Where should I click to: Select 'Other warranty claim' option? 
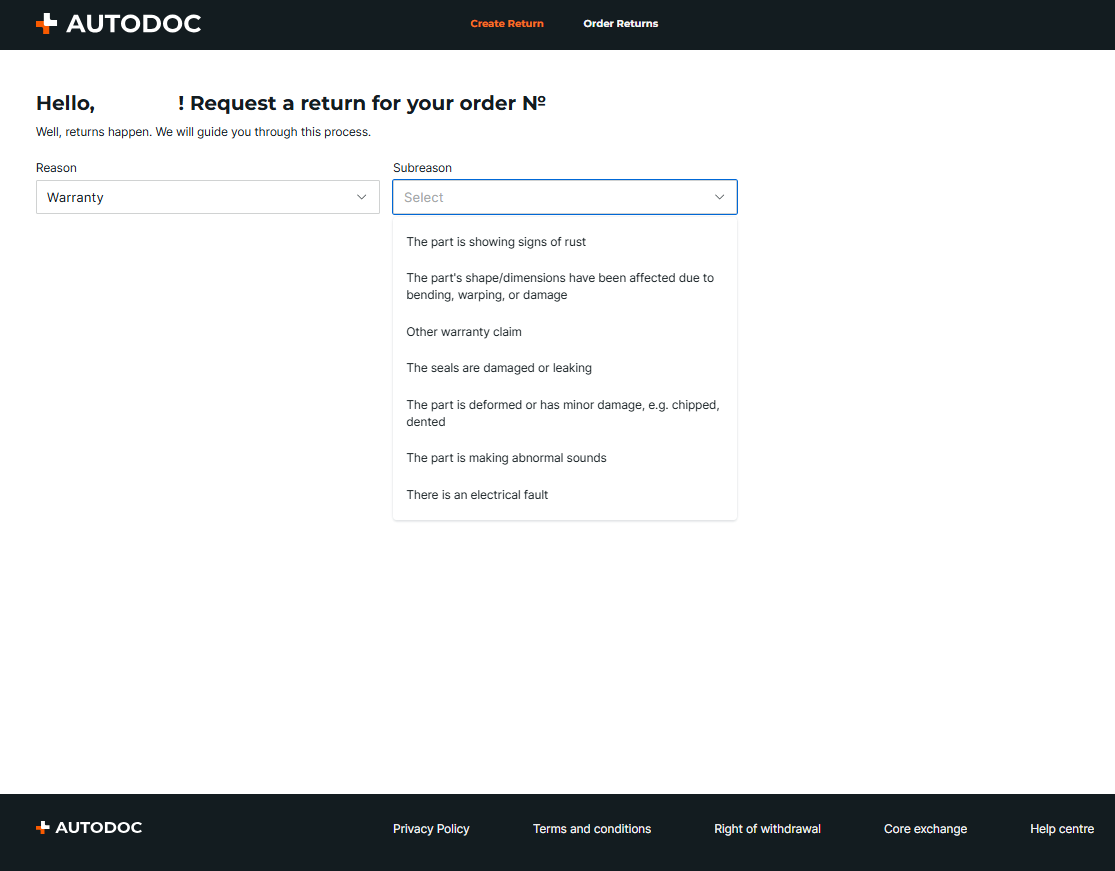point(464,332)
